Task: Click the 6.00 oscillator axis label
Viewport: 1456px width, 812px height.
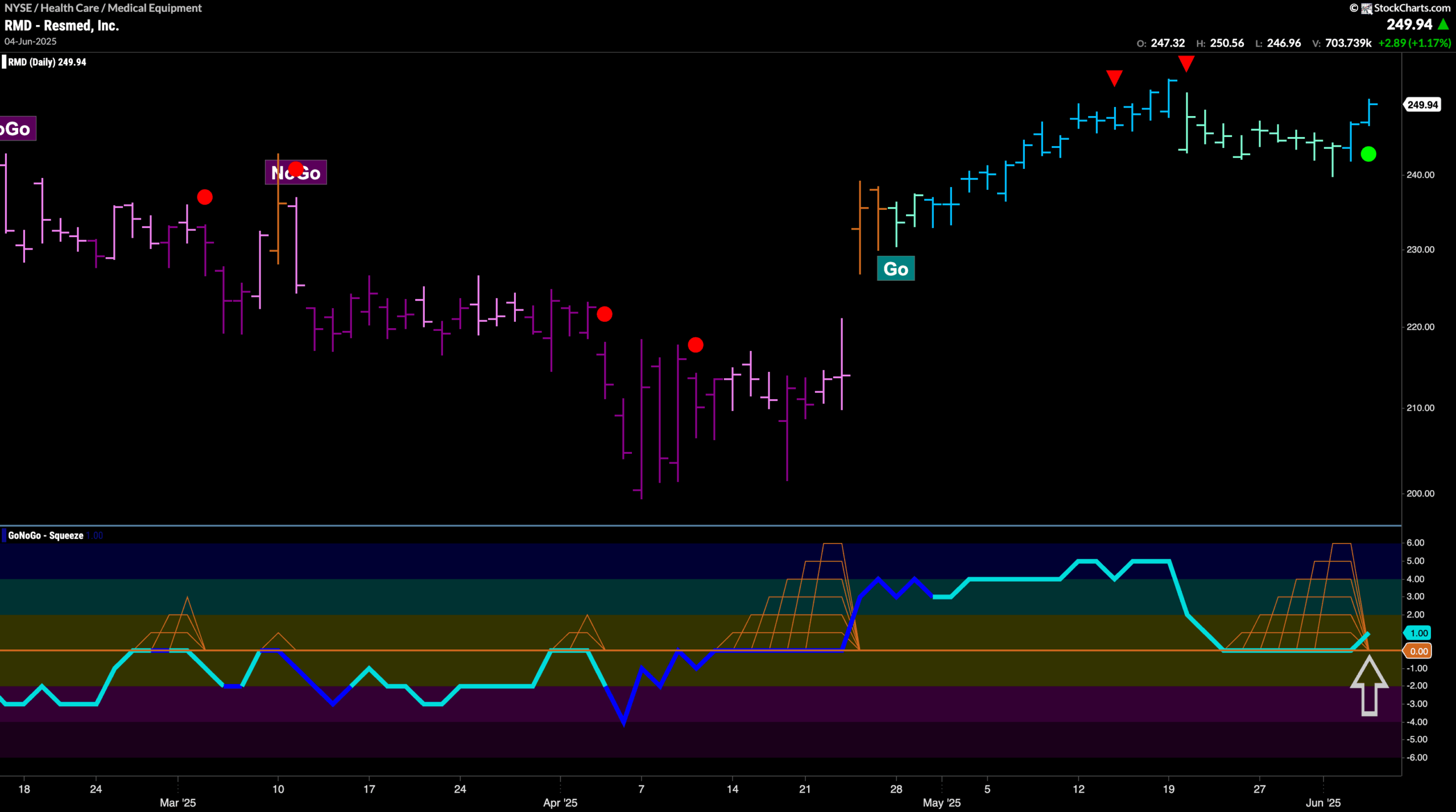Action: click(x=1415, y=542)
